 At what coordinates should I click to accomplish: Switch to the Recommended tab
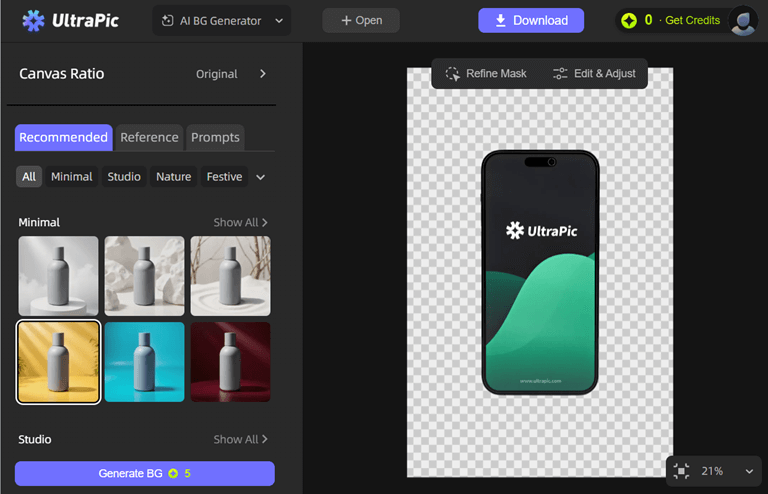point(64,138)
